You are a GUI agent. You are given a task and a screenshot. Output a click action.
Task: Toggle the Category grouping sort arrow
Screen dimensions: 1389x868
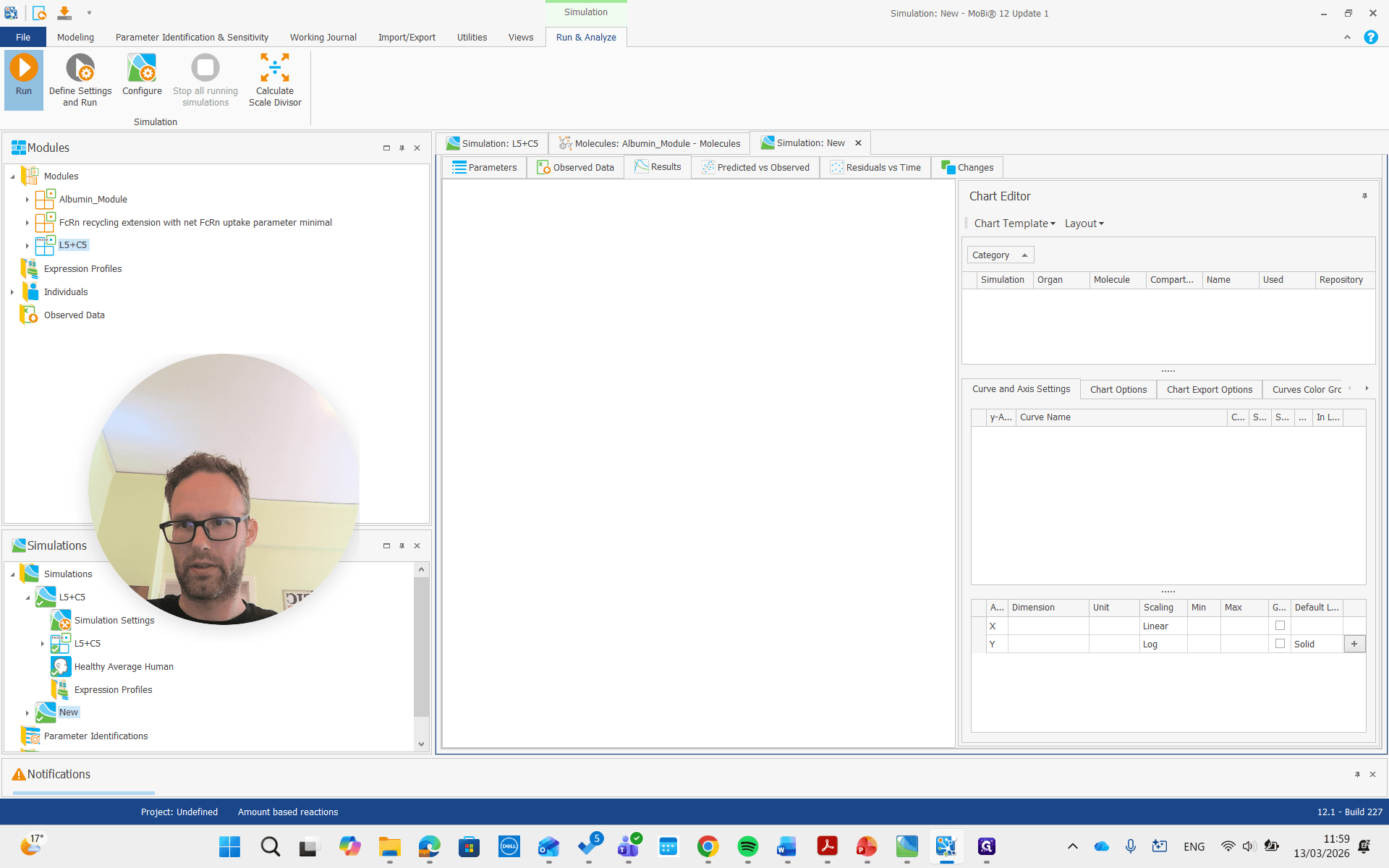coord(1024,255)
